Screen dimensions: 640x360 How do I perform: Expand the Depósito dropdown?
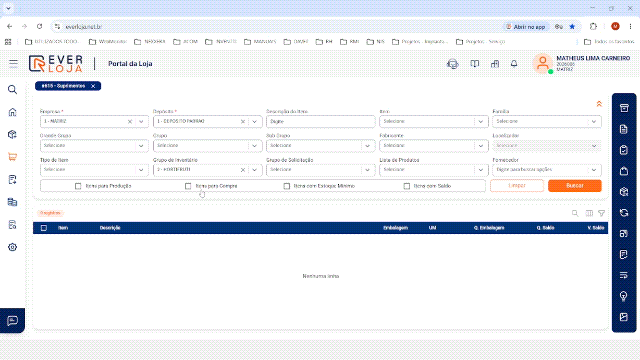click(x=254, y=122)
